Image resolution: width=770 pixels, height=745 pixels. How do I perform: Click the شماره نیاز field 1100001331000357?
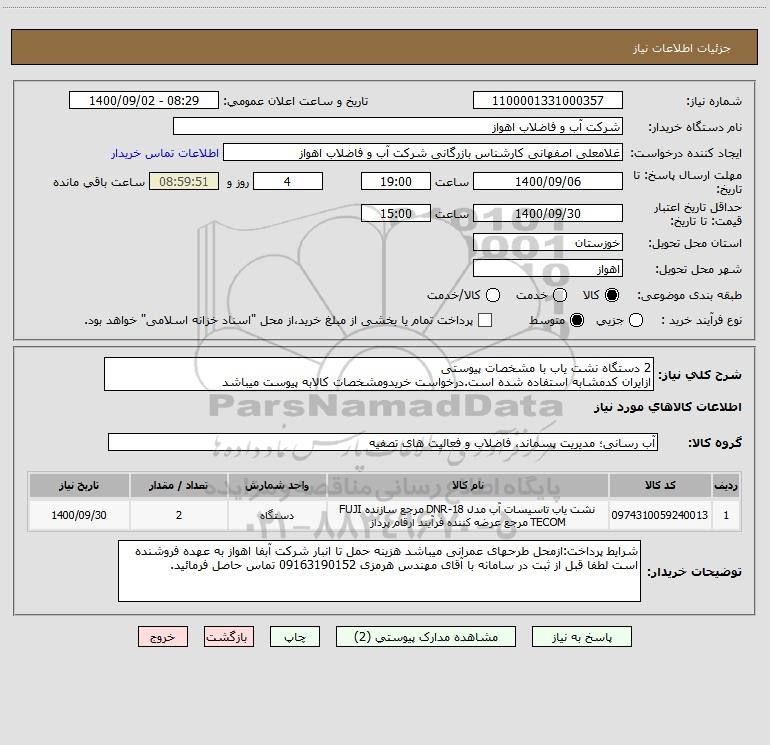[548, 100]
